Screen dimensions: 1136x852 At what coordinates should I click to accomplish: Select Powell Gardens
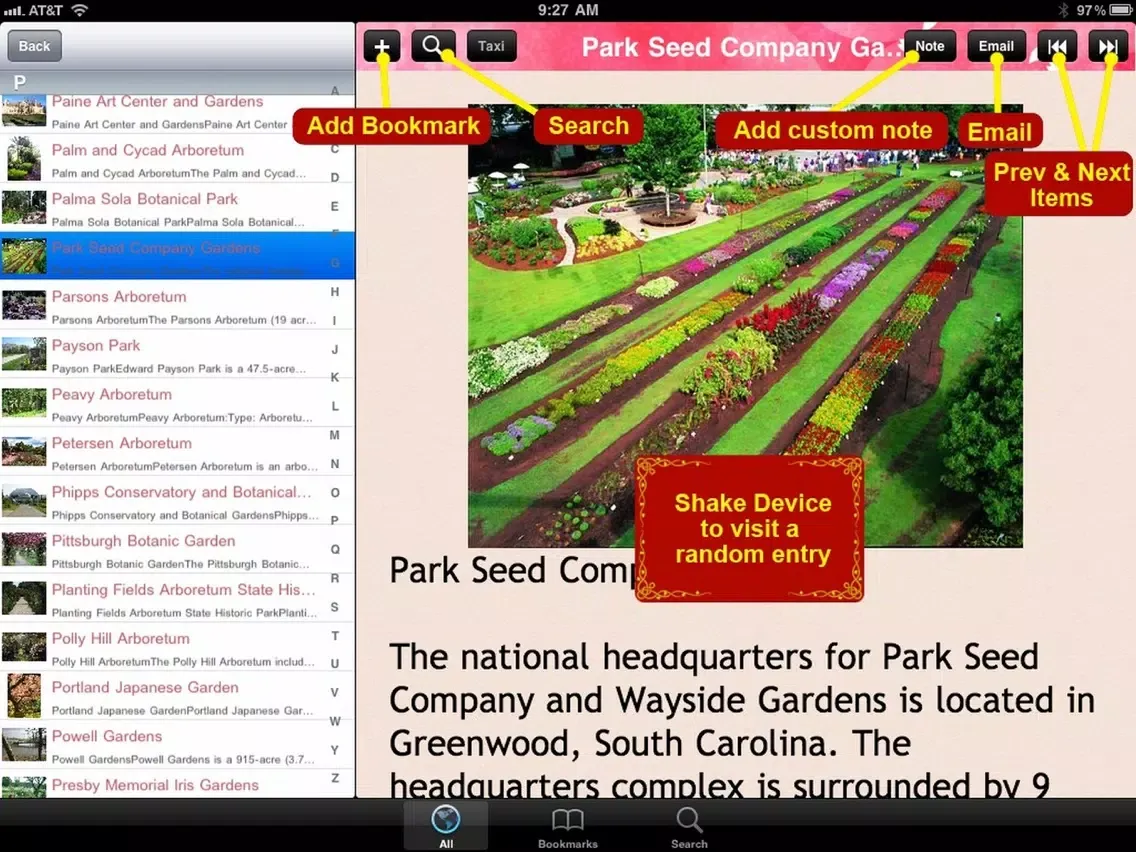pos(178,745)
